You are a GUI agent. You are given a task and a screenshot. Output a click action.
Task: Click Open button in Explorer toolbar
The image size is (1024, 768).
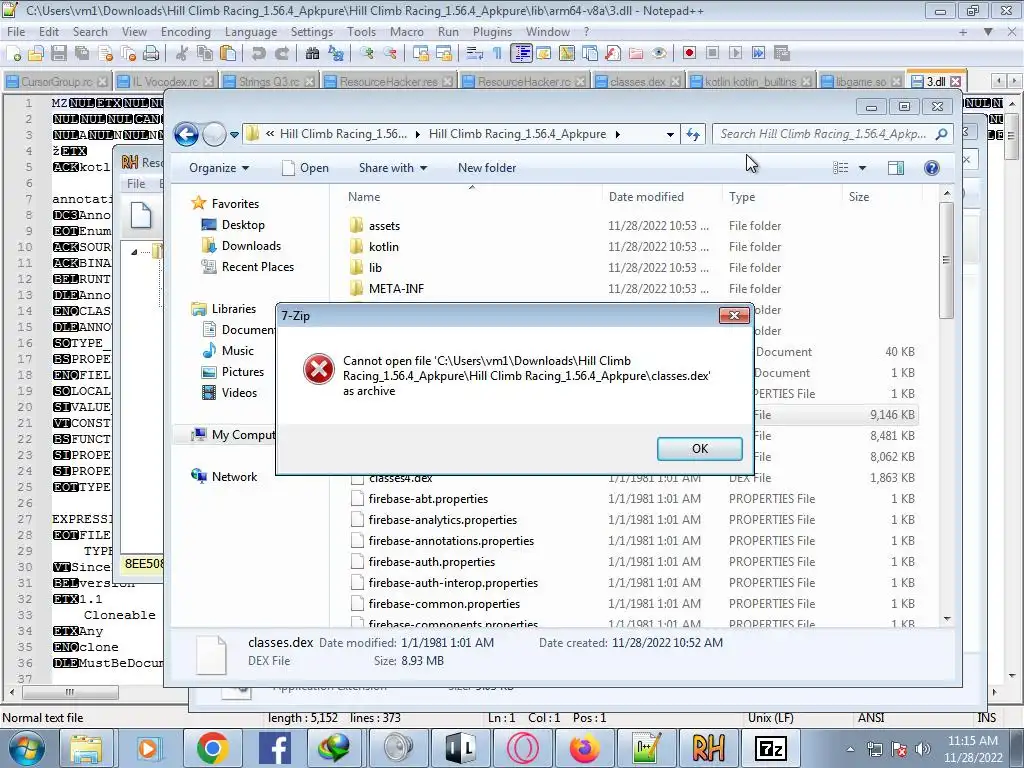point(306,168)
